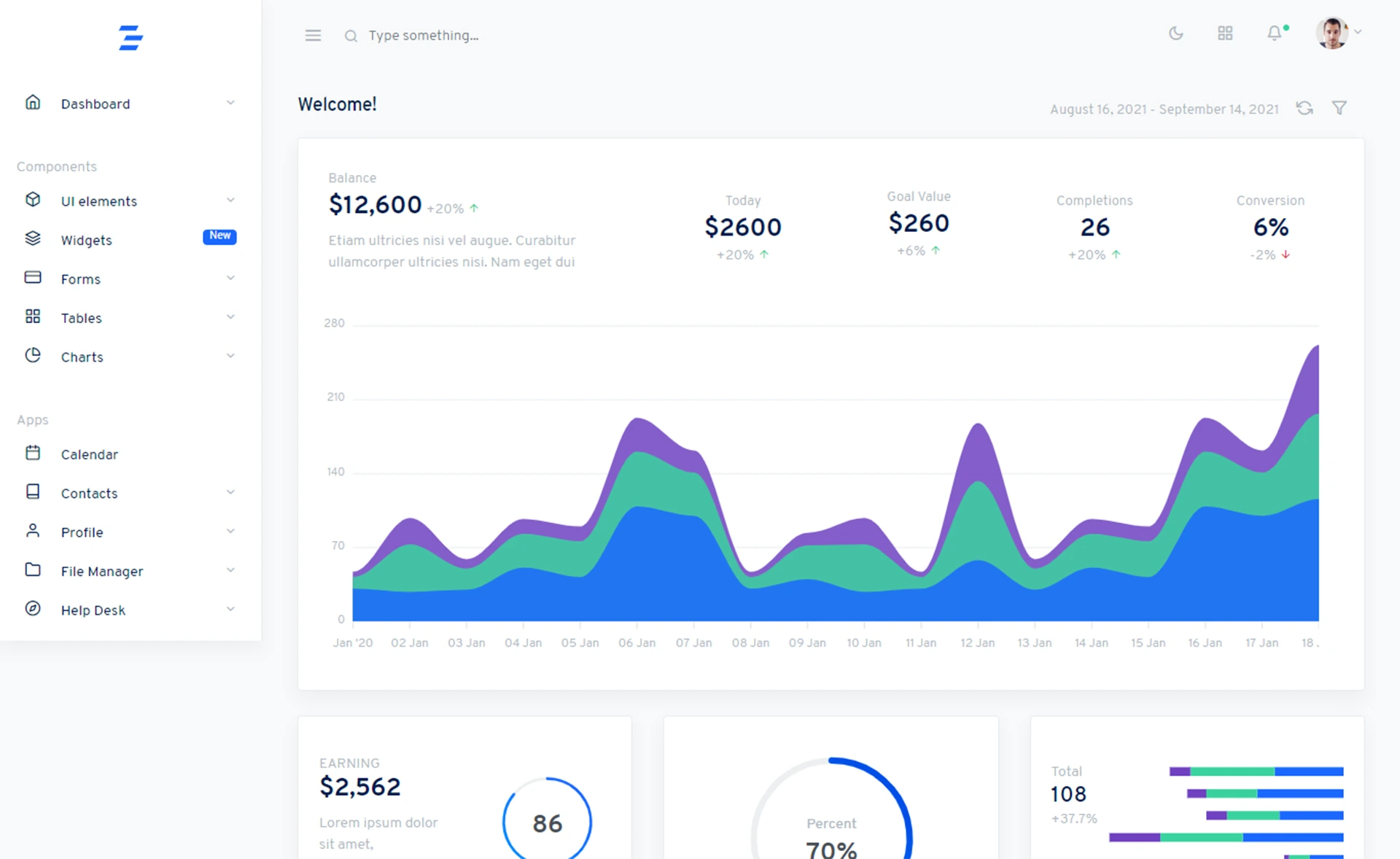Open the profile avatar dropdown

pyautogui.click(x=1332, y=33)
